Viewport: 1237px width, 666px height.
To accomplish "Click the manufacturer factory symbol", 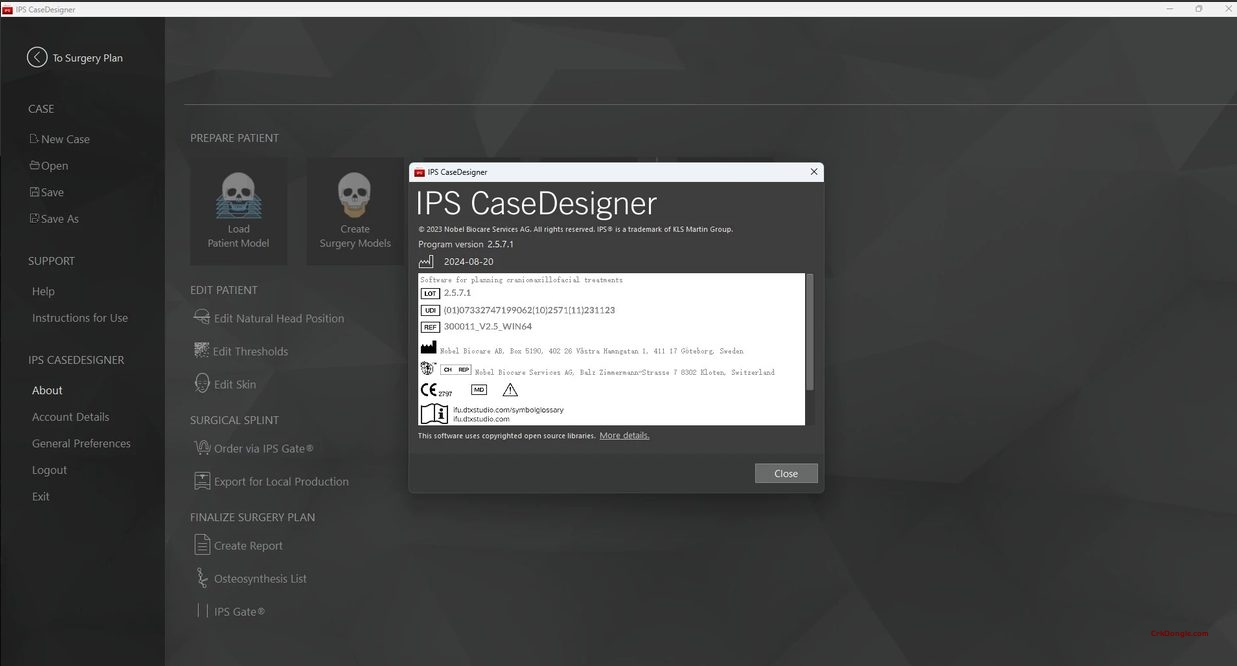I will (x=428, y=347).
